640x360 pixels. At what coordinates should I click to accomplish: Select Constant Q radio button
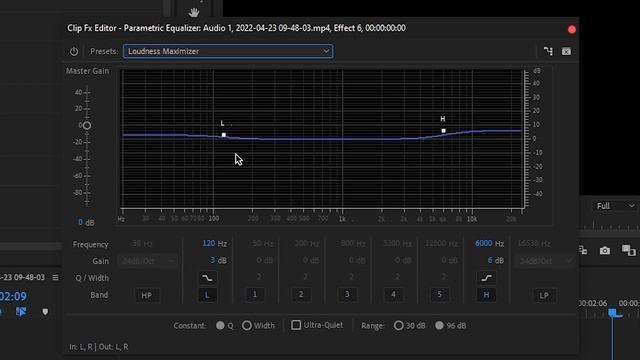click(x=220, y=325)
